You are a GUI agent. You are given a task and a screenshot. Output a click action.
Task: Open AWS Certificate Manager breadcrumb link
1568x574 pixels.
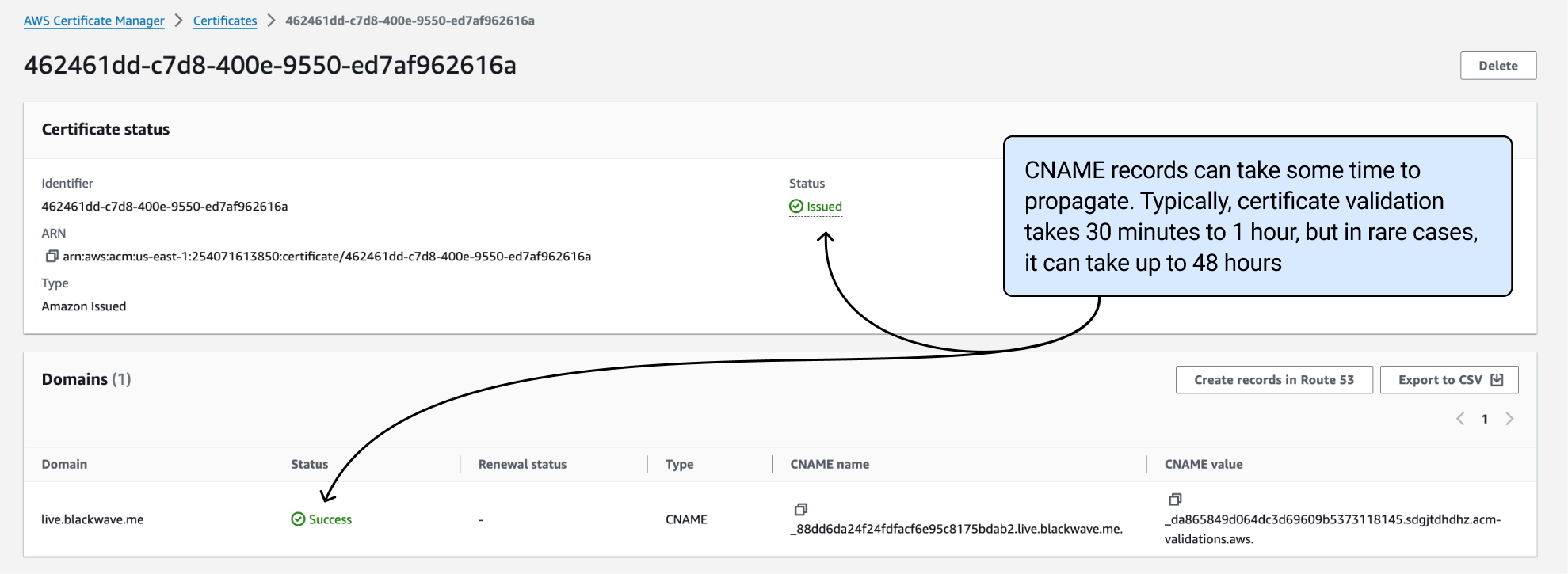tap(94, 21)
